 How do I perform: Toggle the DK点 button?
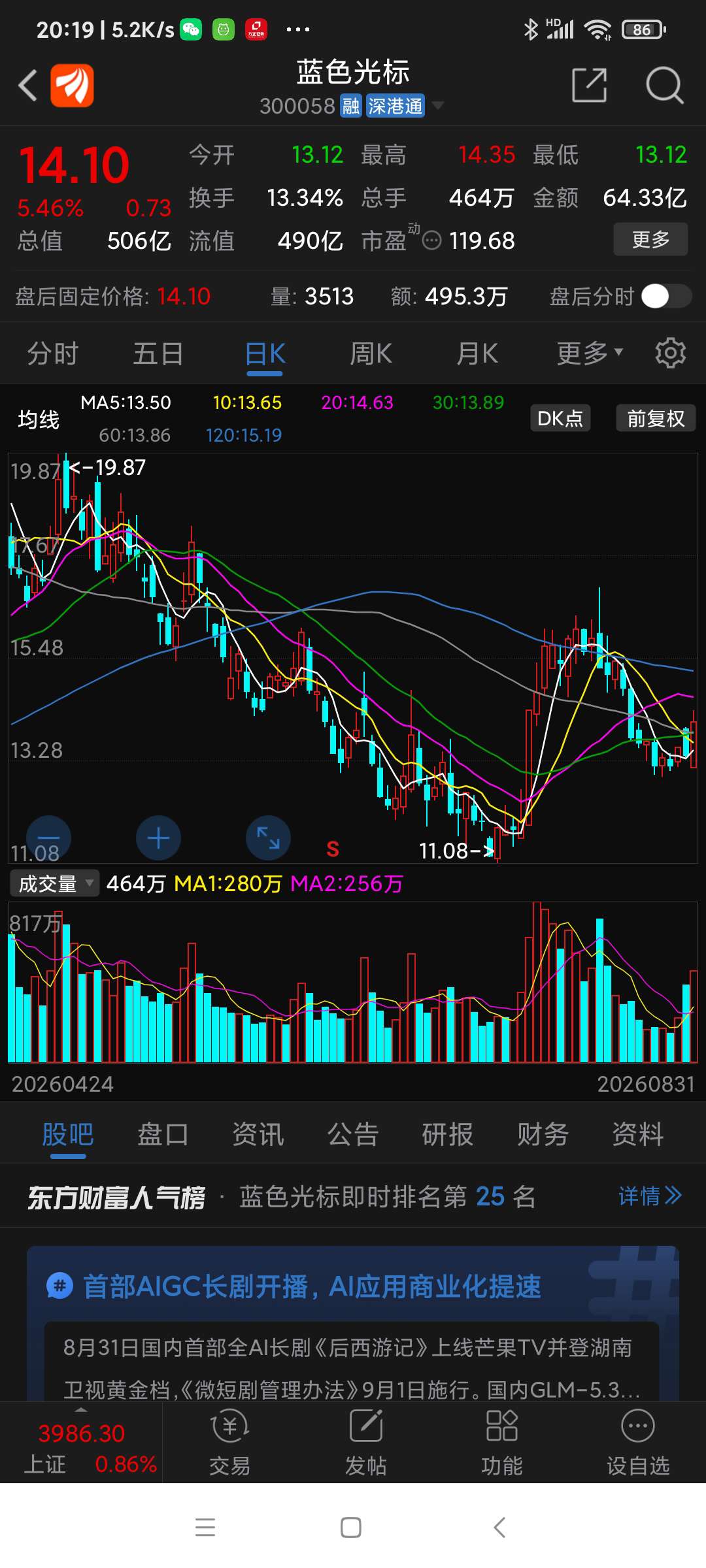pos(560,418)
